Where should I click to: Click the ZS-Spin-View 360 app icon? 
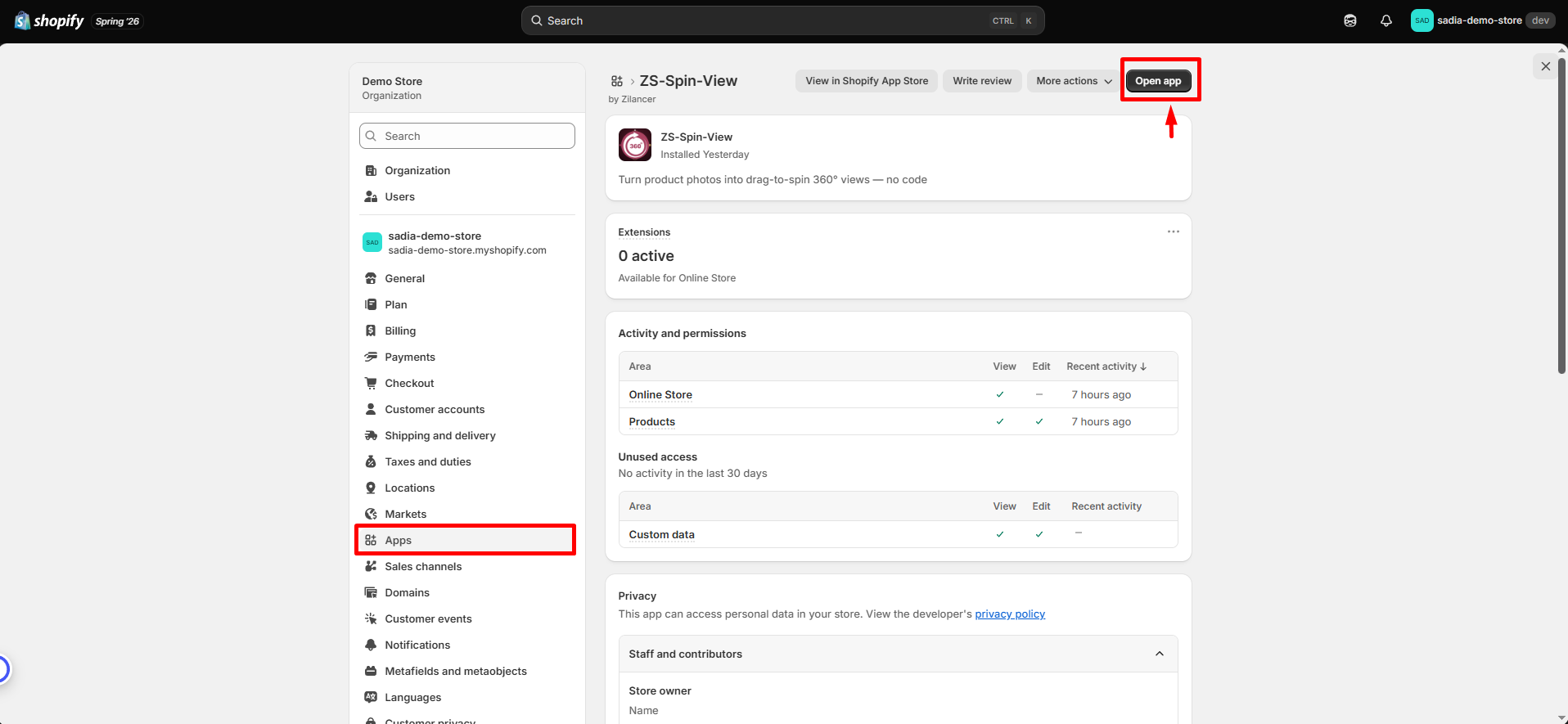635,145
